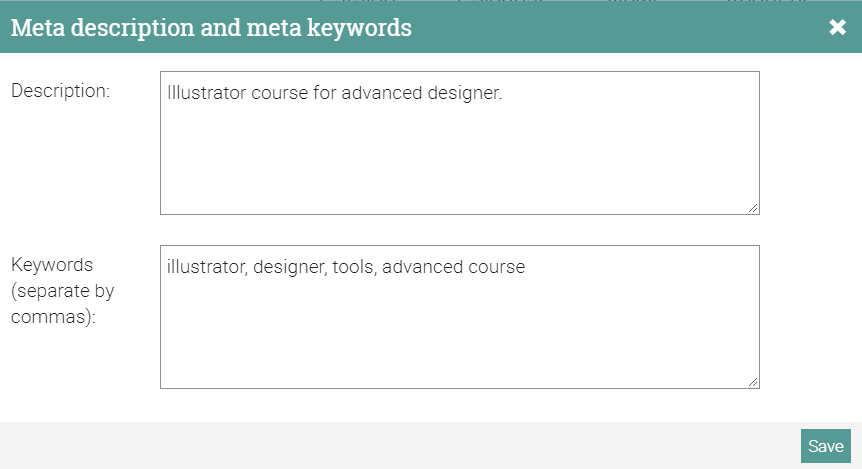Close the meta description dialog
Viewport: 862px width, 469px height.
pos(838,28)
